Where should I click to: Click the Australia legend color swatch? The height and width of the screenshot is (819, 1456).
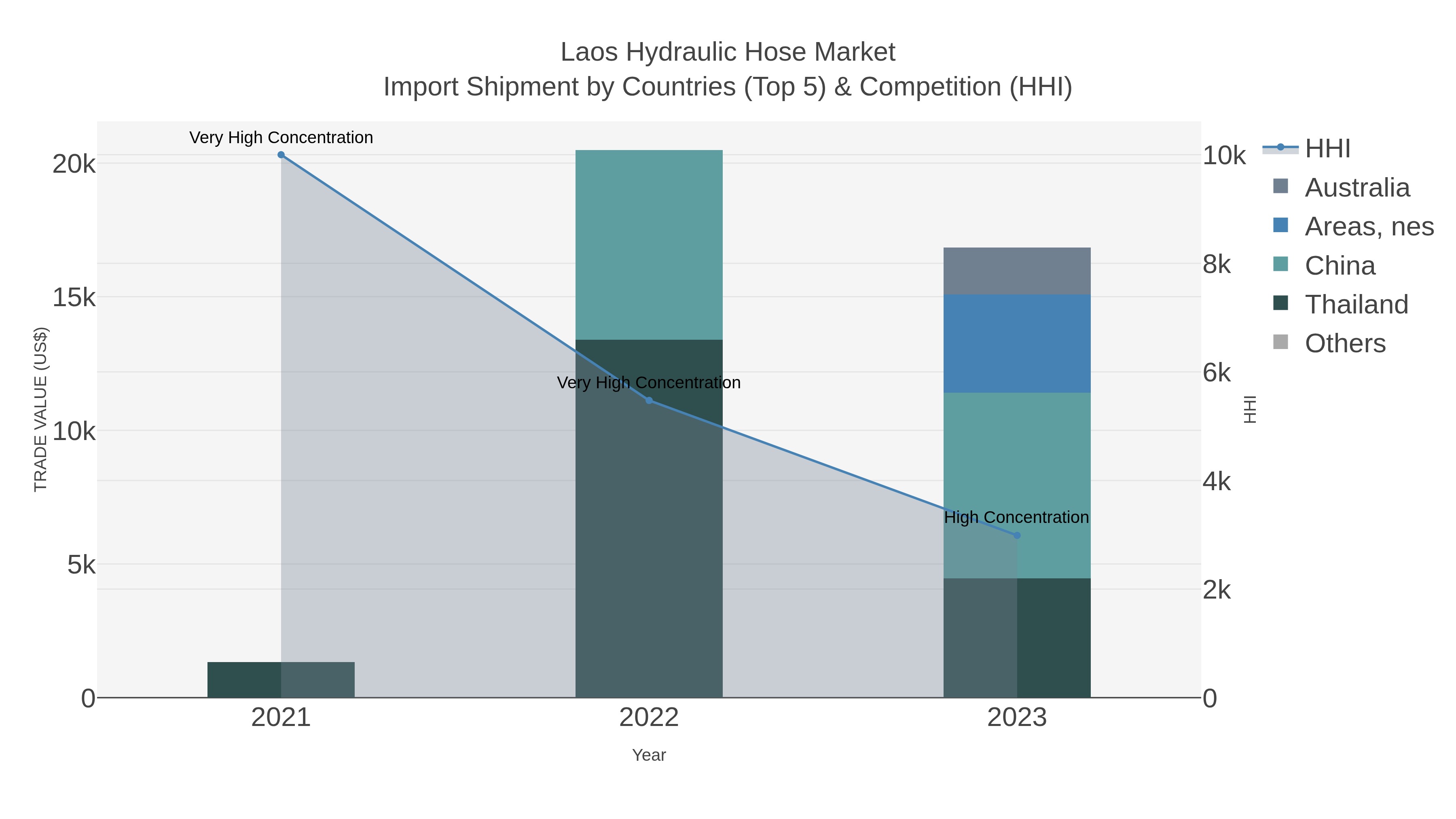1281,186
